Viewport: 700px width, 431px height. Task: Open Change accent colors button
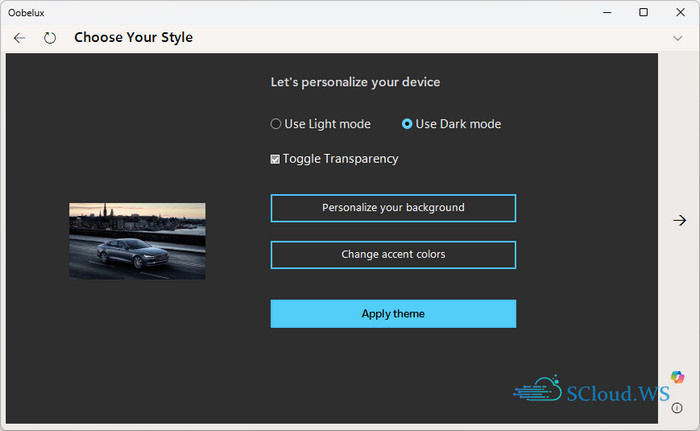click(393, 255)
